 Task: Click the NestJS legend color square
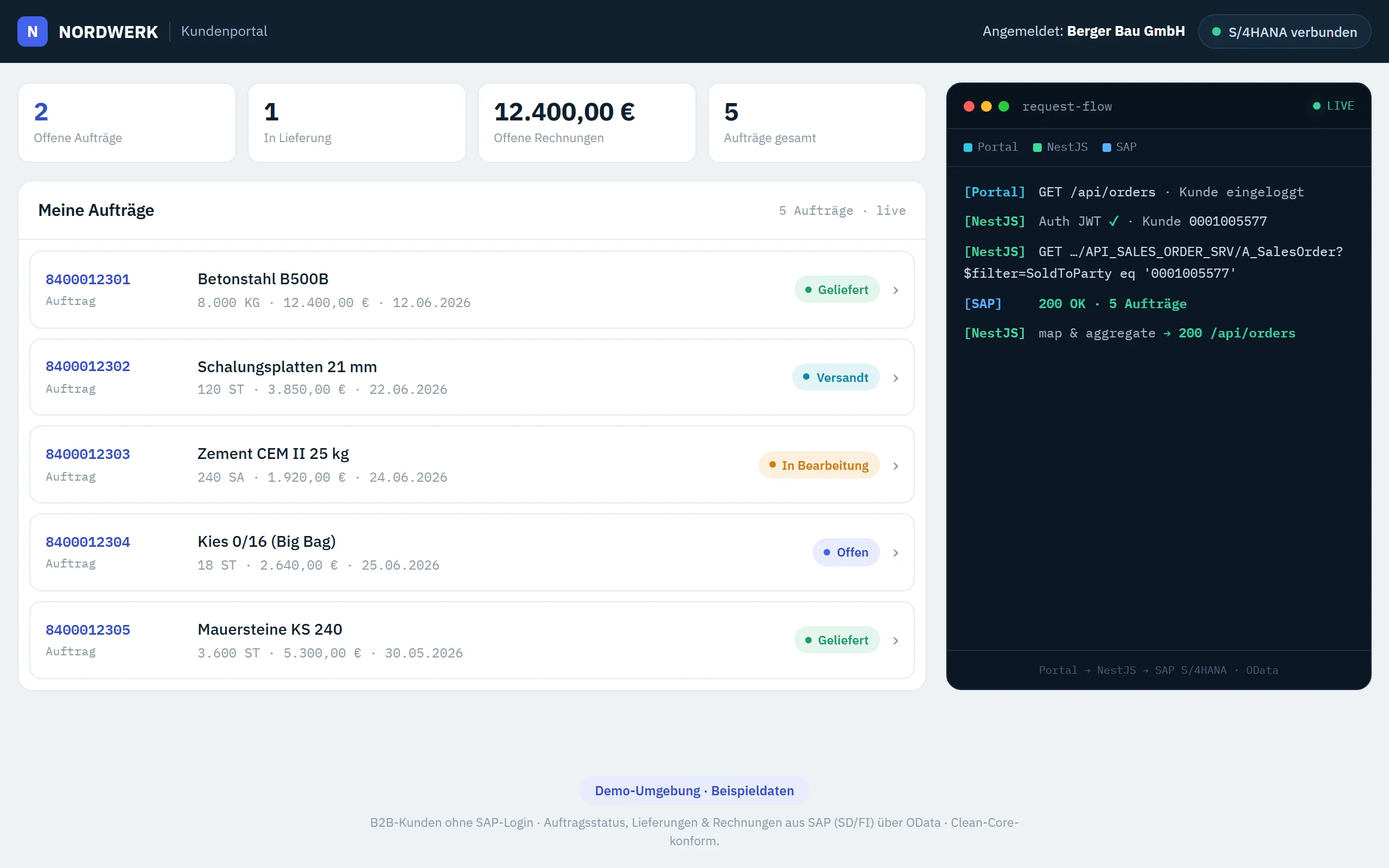pos(1037,148)
